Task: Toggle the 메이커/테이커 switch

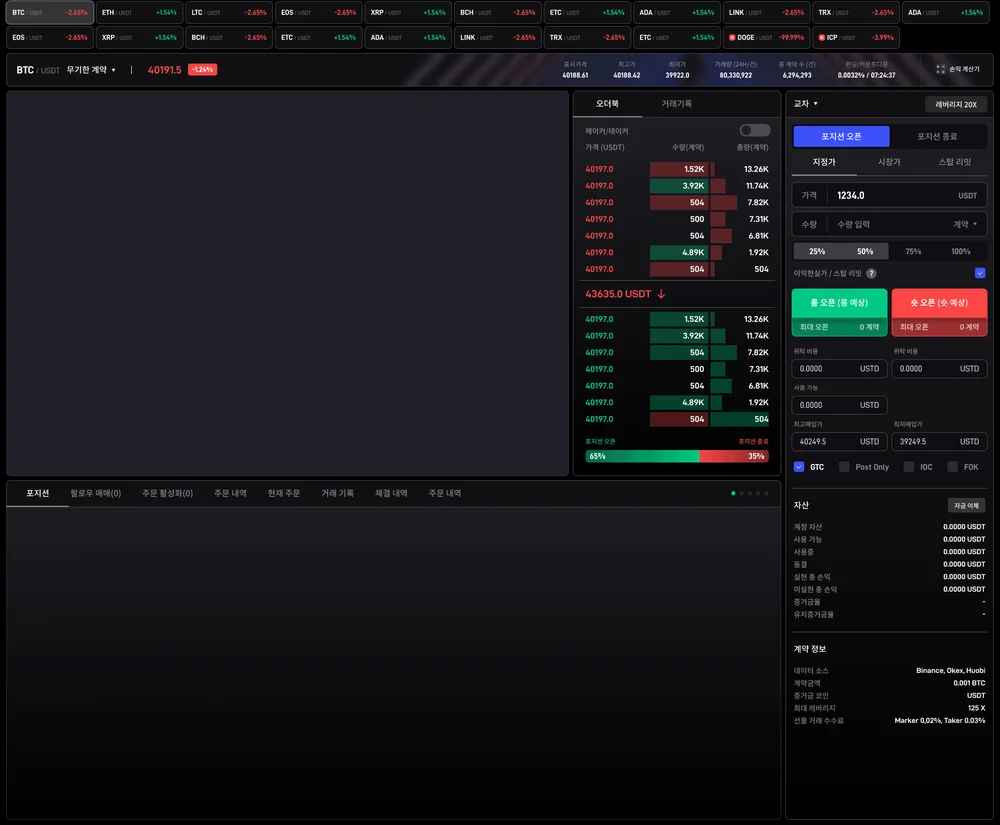Action: pyautogui.click(x=754, y=130)
